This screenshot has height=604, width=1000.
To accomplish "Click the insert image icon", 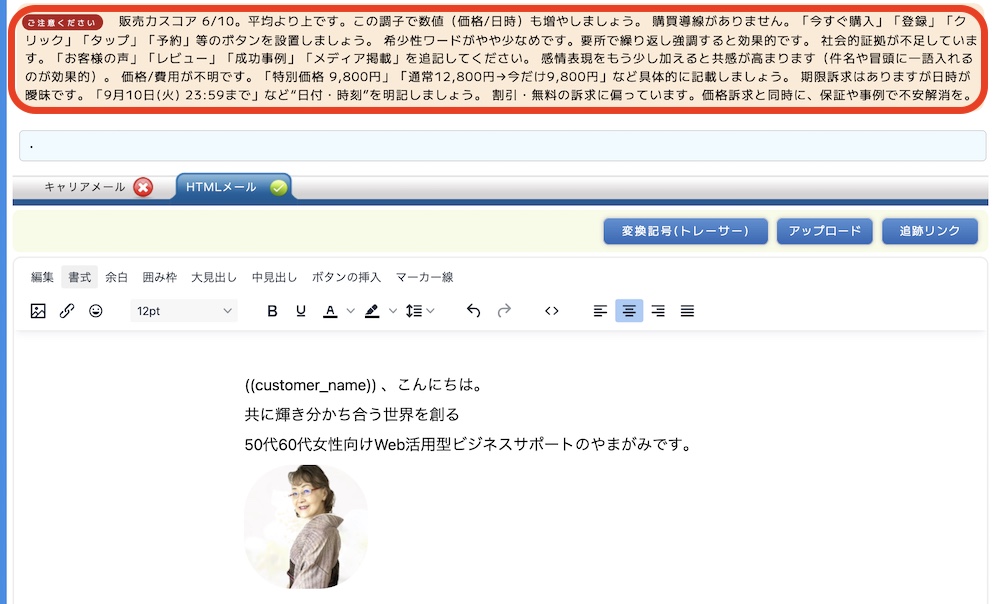I will [x=38, y=311].
